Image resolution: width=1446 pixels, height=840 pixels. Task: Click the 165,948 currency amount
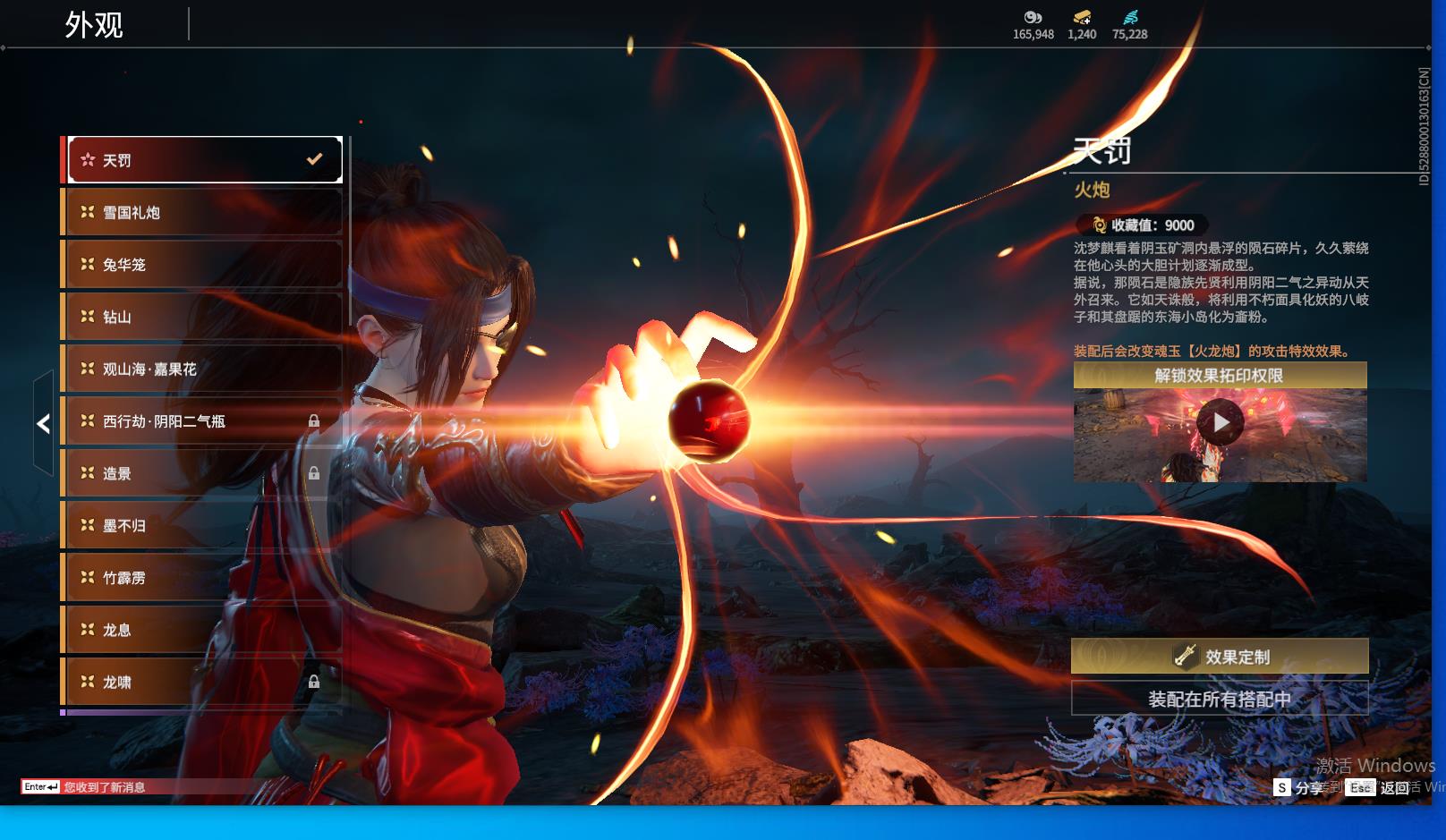point(1033,34)
